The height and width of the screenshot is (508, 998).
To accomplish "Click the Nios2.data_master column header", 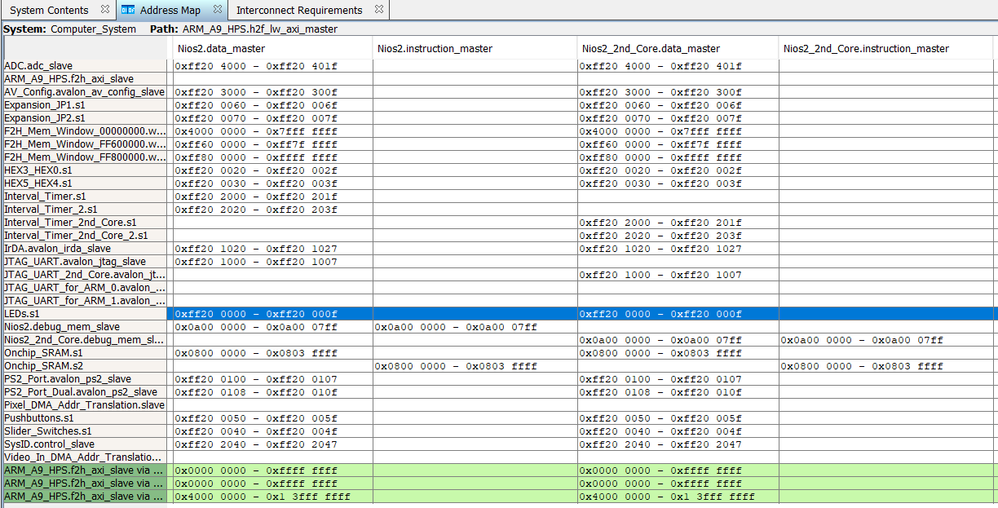I will tap(221, 48).
